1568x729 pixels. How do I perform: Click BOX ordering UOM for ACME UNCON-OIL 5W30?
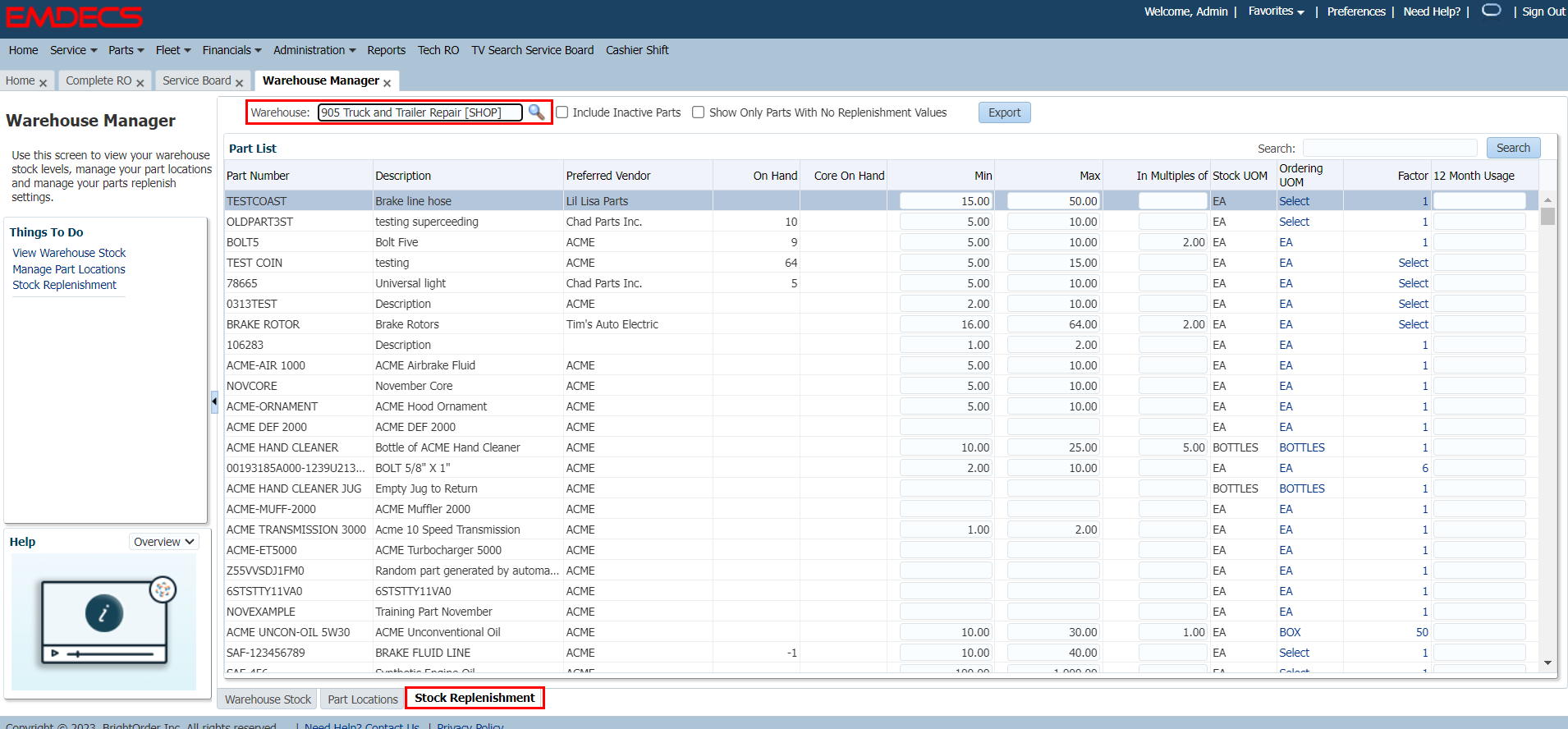[x=1290, y=632]
